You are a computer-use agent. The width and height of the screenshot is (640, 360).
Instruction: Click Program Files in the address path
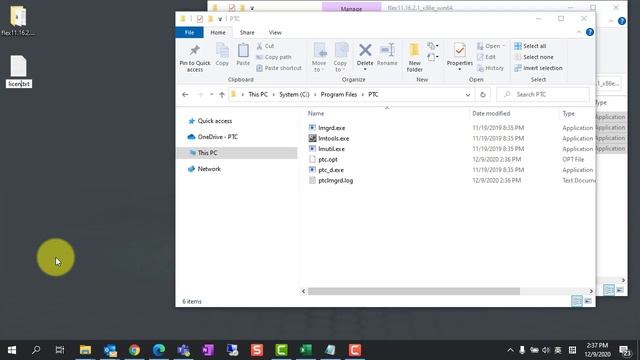pyautogui.click(x=338, y=95)
